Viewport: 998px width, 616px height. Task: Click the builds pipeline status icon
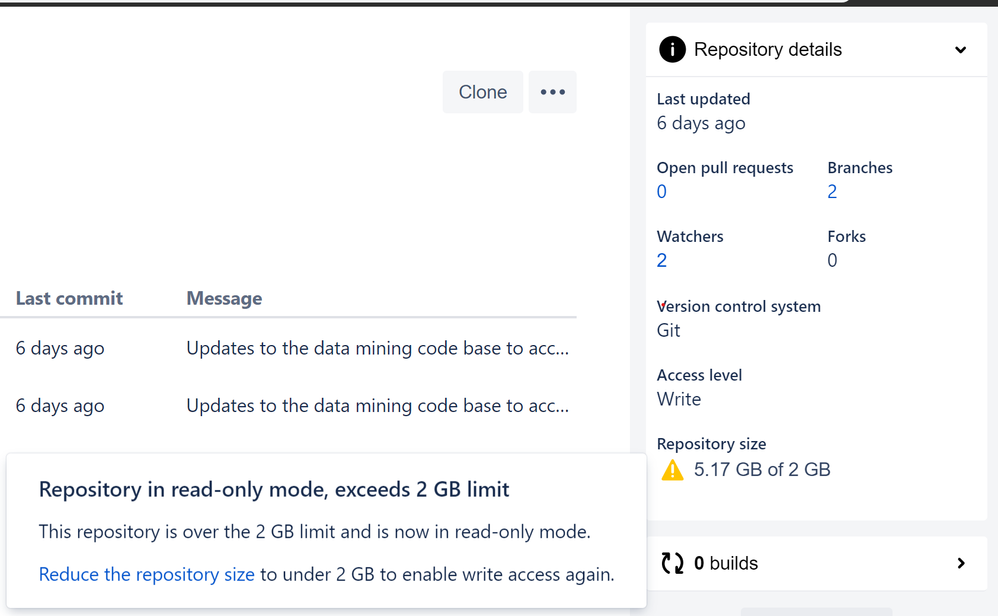tap(673, 563)
